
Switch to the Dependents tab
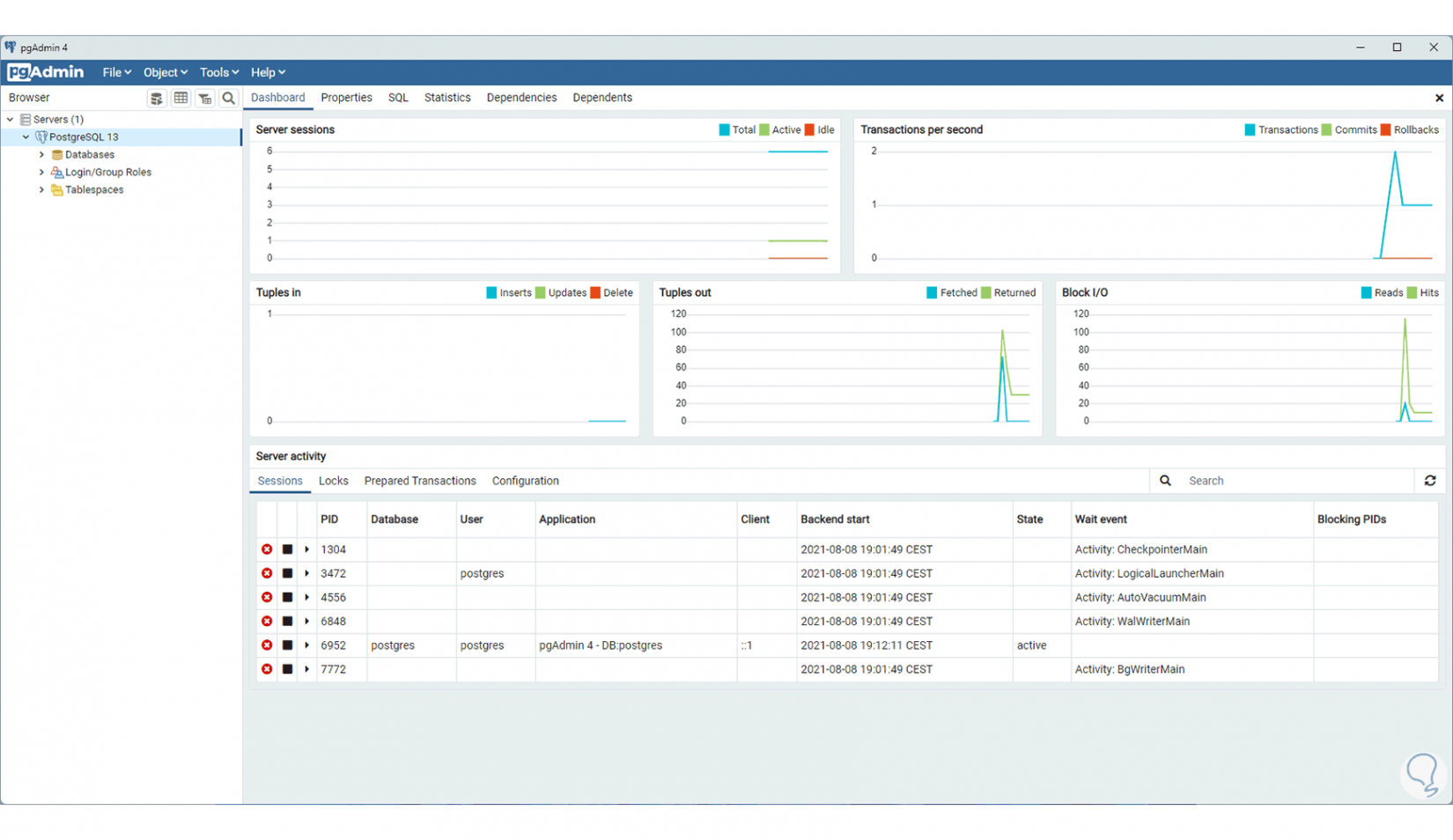pos(602,98)
